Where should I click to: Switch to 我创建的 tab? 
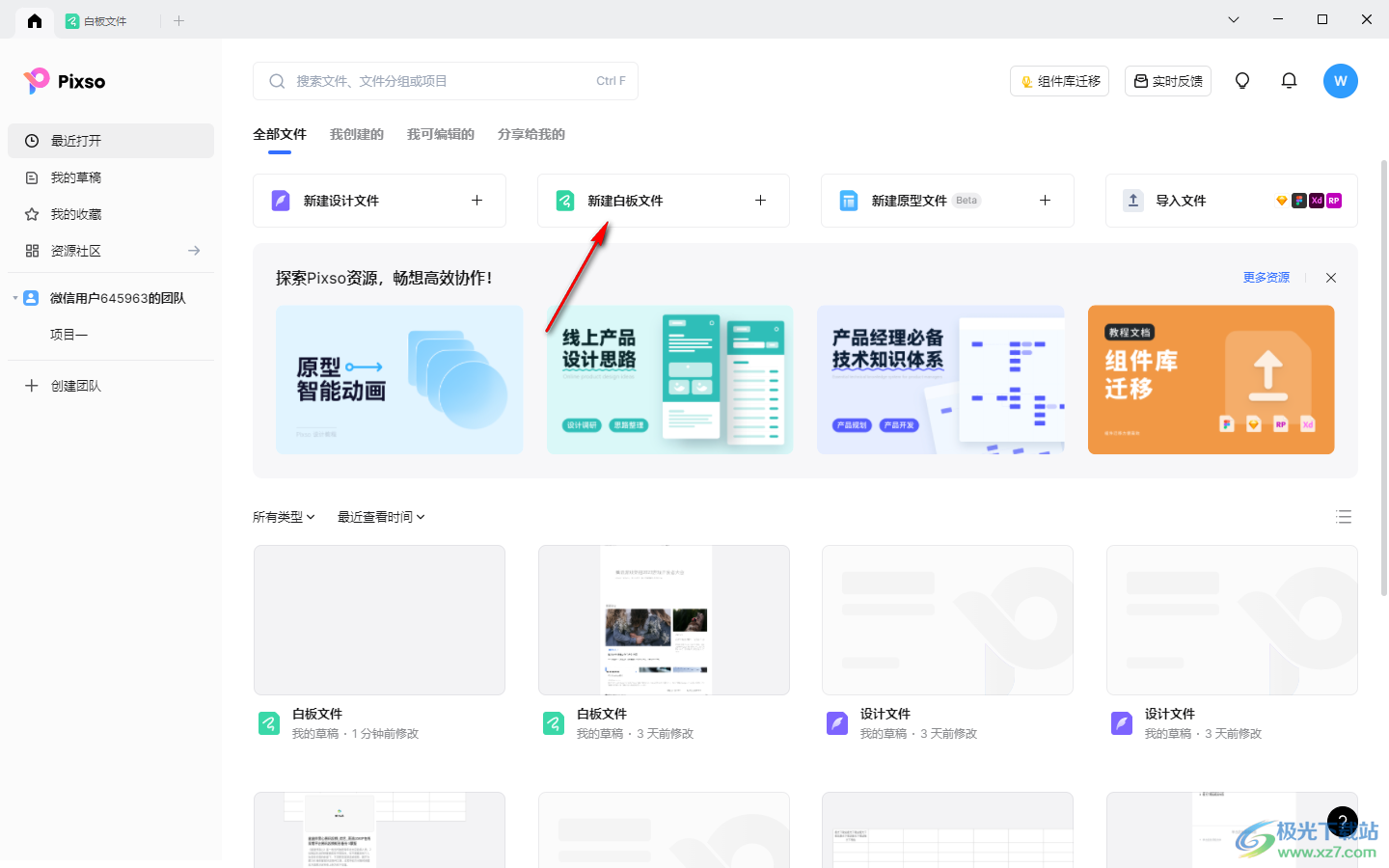pyautogui.click(x=357, y=134)
